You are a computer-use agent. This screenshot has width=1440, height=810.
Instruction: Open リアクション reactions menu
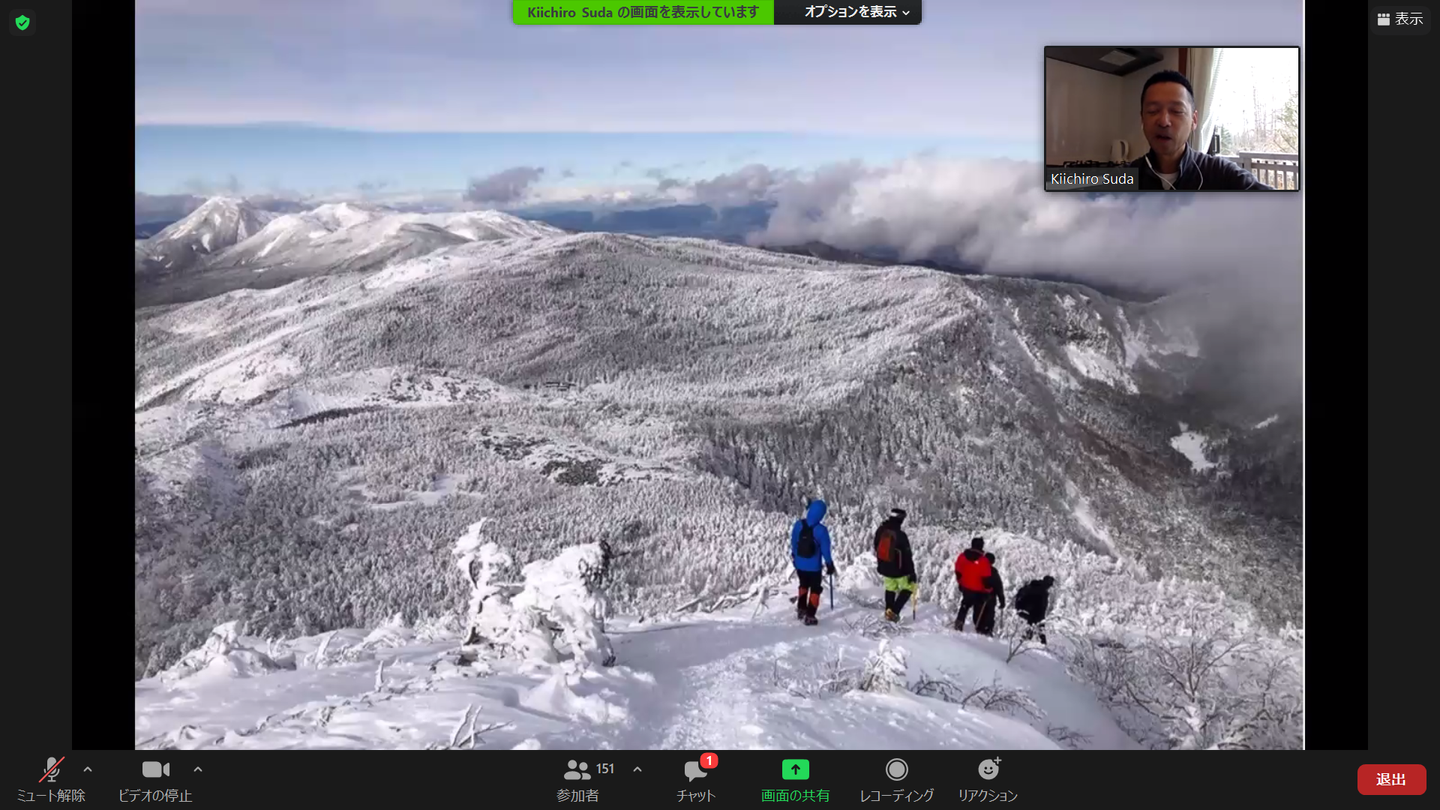pyautogui.click(x=988, y=780)
